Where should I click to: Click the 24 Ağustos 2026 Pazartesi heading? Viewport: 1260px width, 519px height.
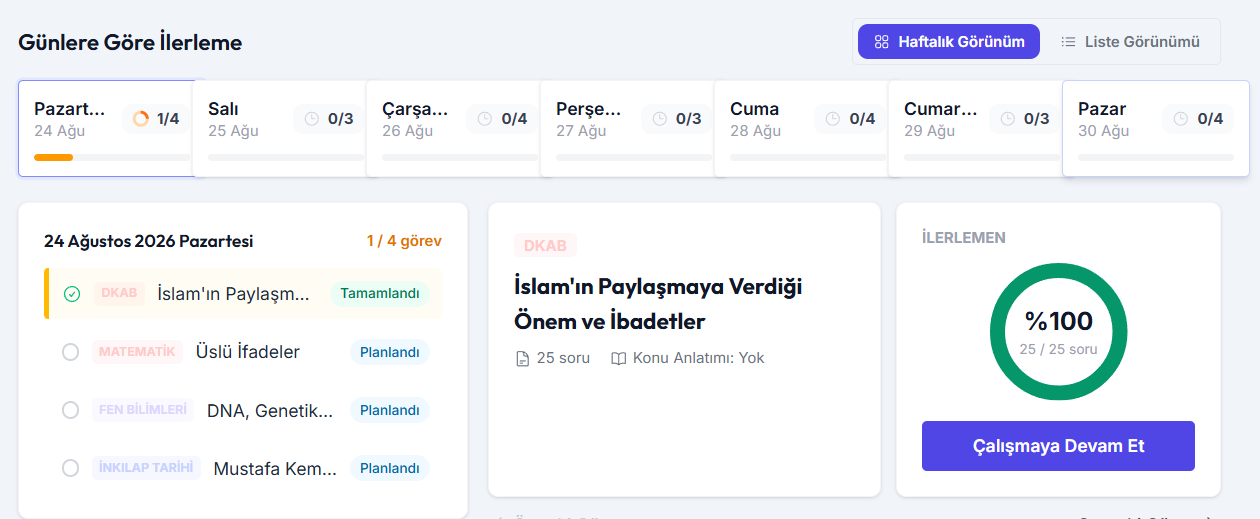(149, 241)
